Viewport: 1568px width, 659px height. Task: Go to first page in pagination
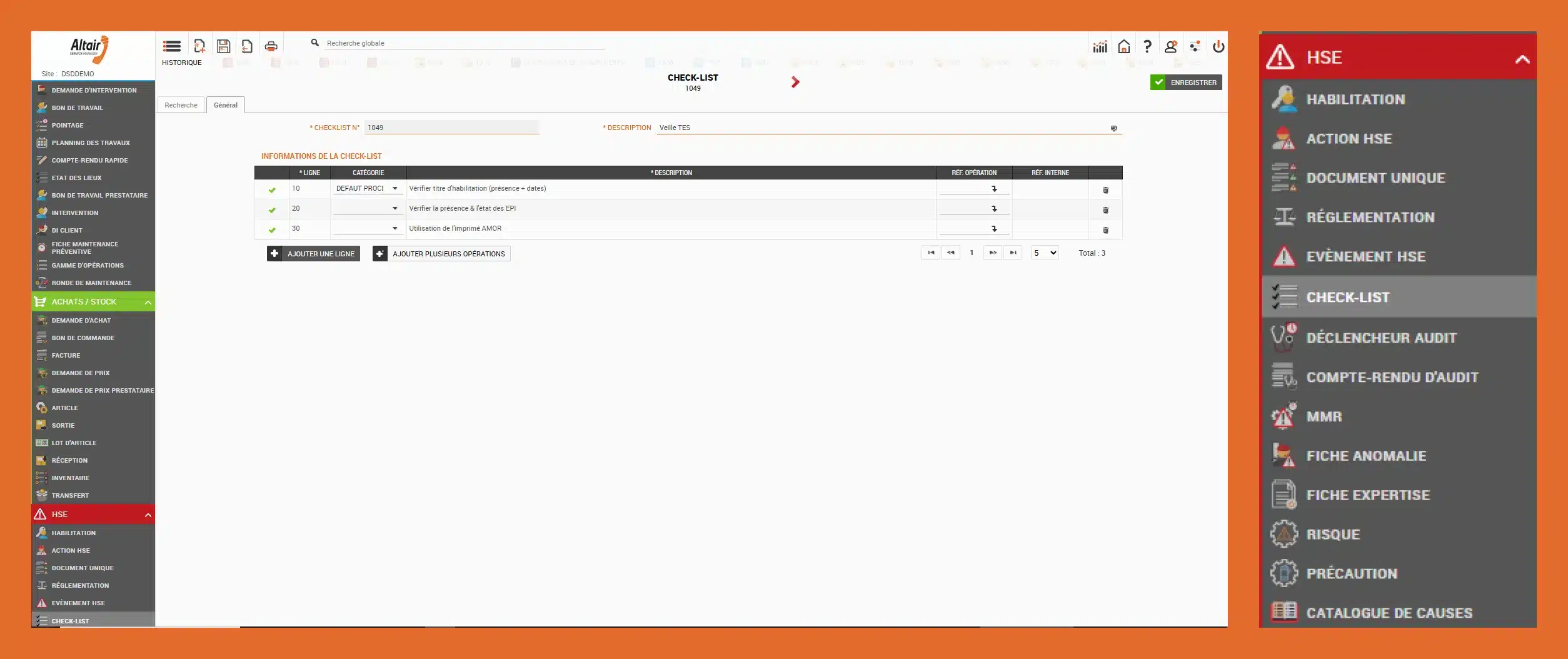click(930, 253)
